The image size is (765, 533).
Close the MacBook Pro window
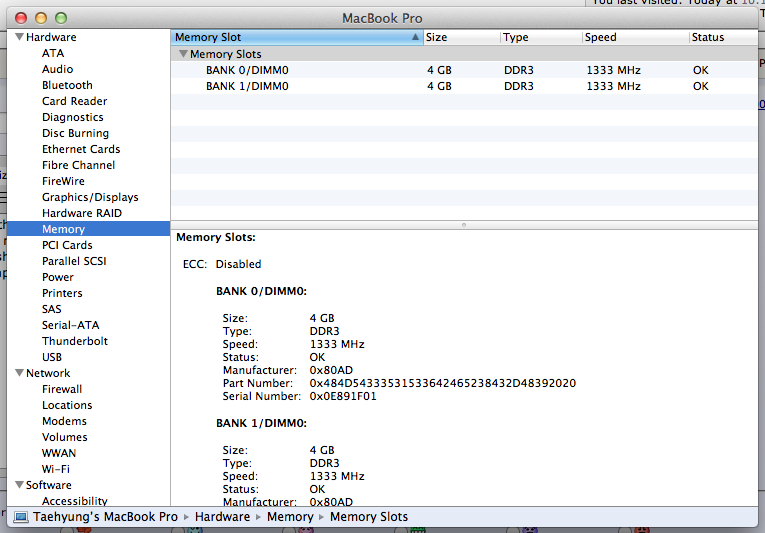[21, 18]
